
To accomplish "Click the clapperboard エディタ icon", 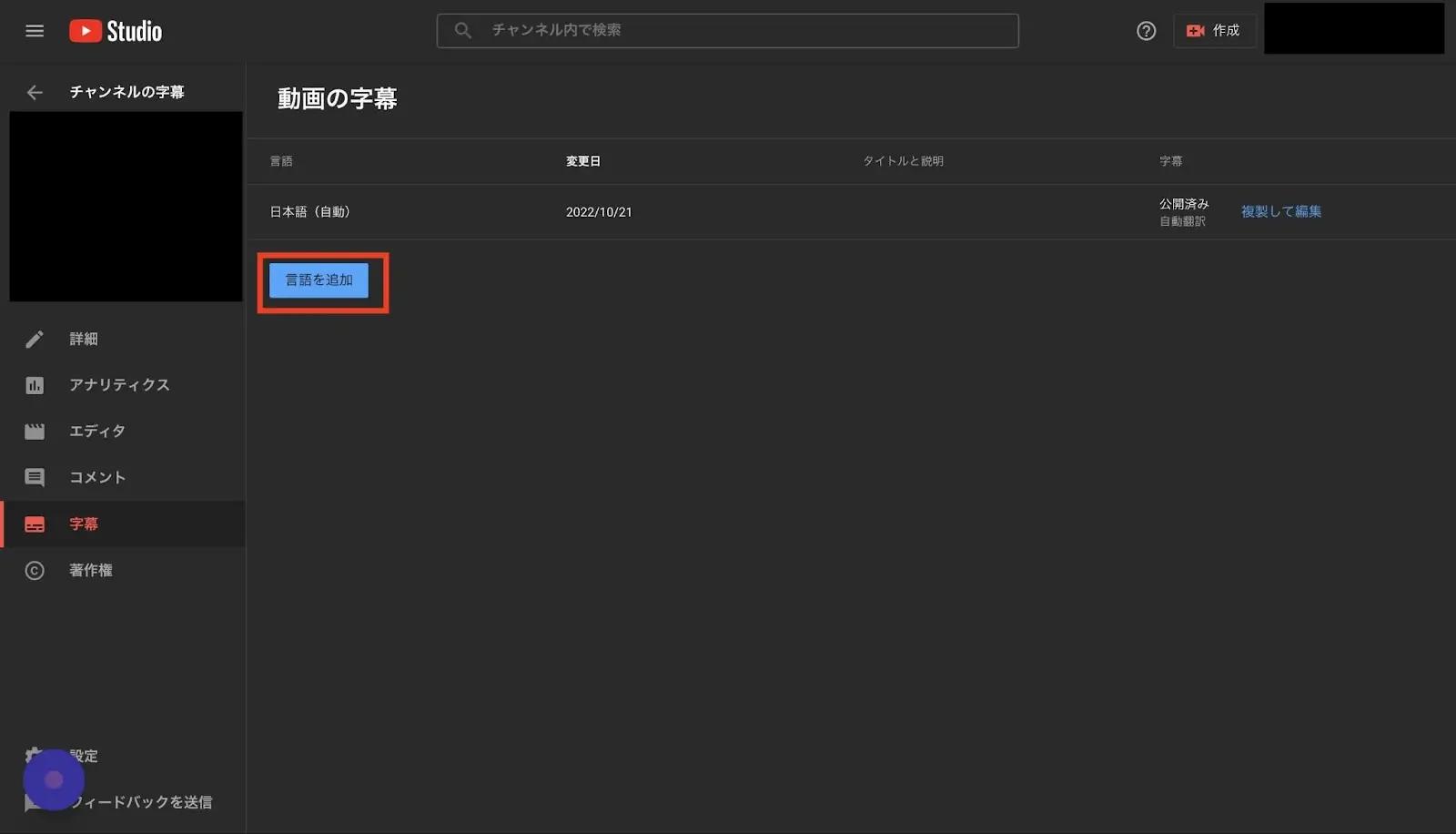I will pos(35,432).
